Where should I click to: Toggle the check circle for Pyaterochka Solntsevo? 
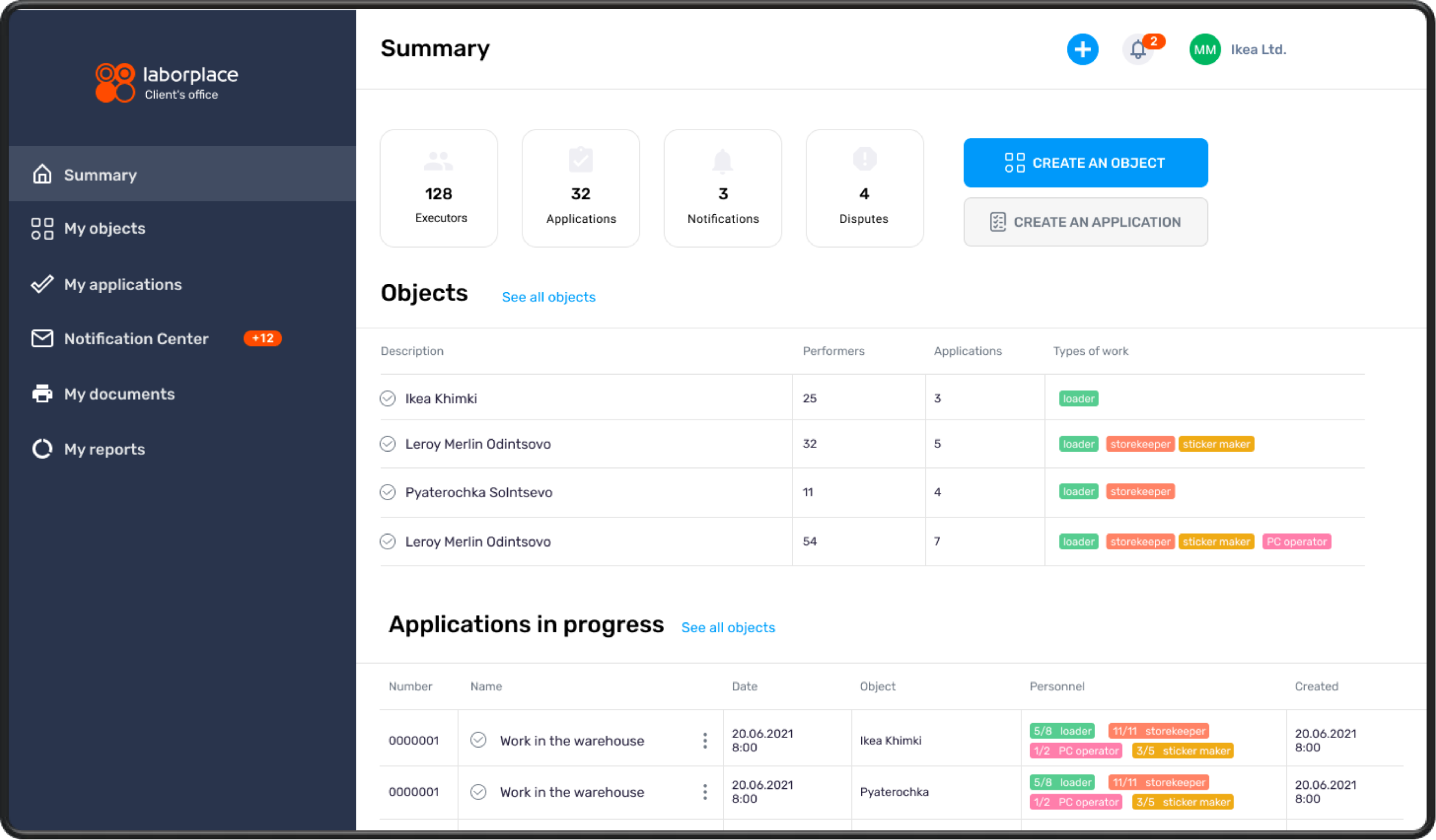pyautogui.click(x=388, y=492)
